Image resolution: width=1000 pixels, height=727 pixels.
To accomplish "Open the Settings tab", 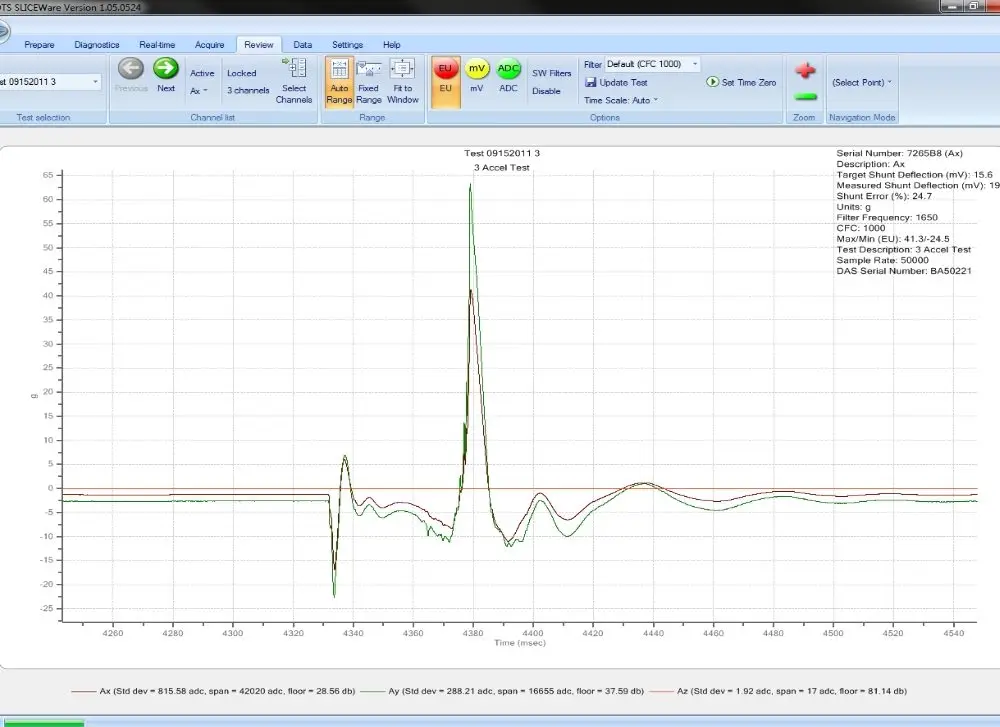I will pos(347,45).
